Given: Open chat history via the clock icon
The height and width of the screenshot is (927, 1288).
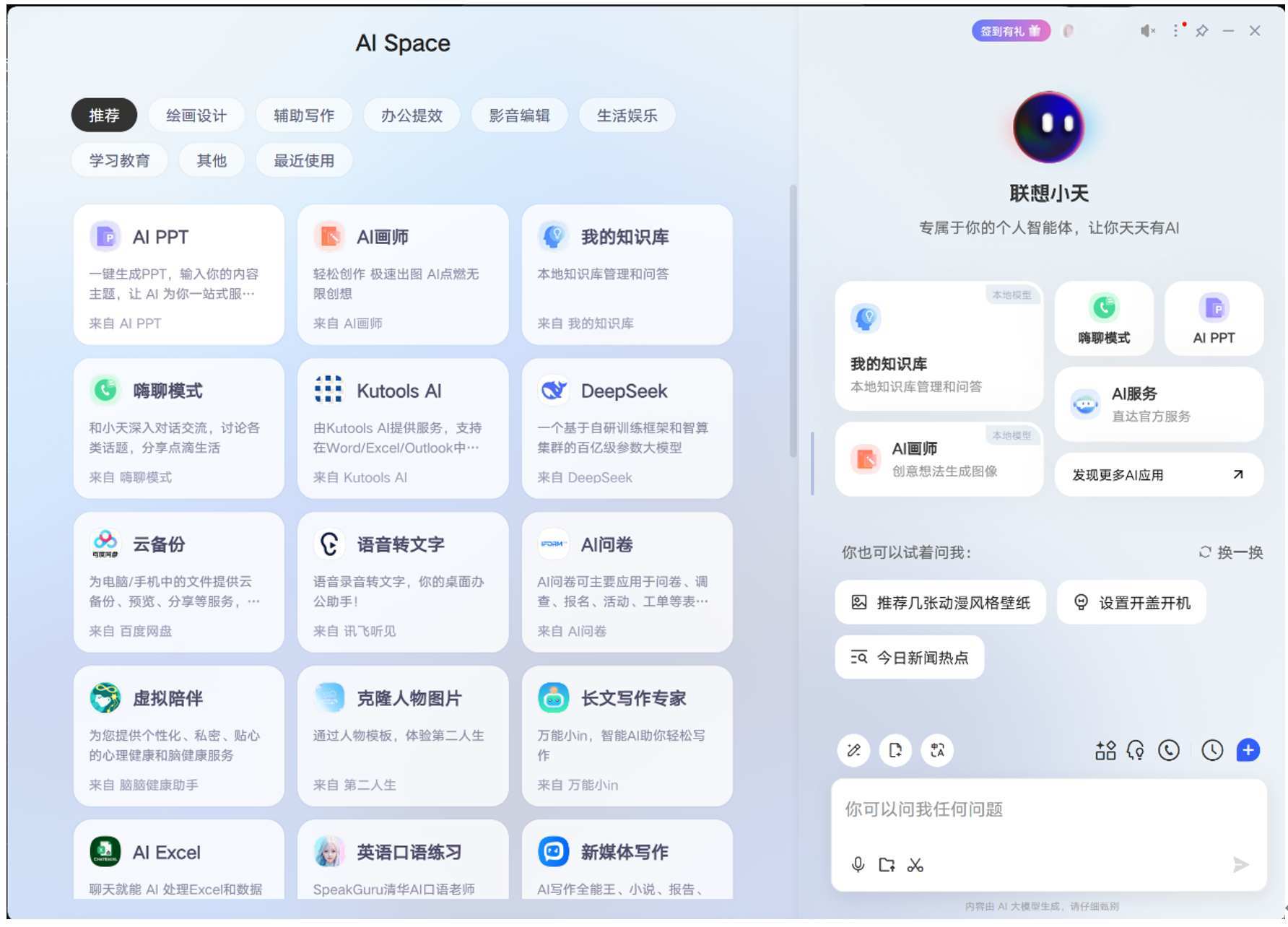Looking at the screenshot, I should 1212,751.
